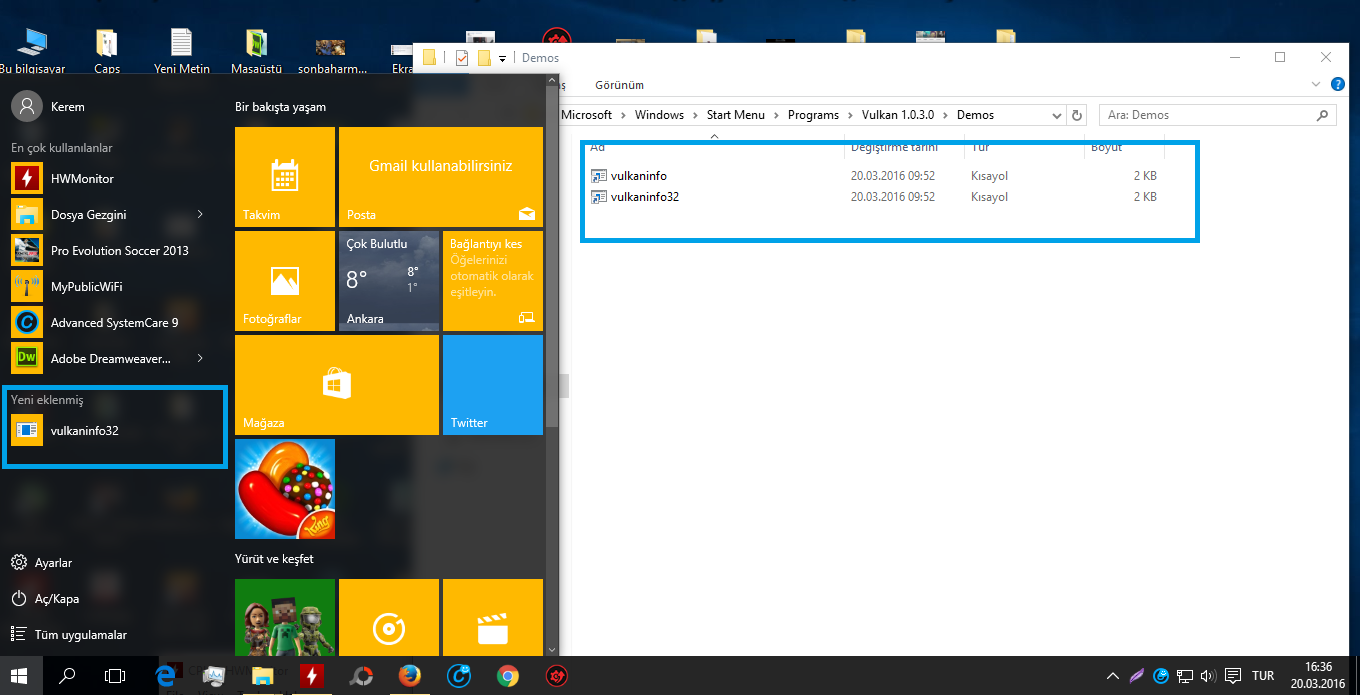This screenshot has height=695, width=1360.
Task: Open Fotoğraflar photos tile
Action: (285, 281)
